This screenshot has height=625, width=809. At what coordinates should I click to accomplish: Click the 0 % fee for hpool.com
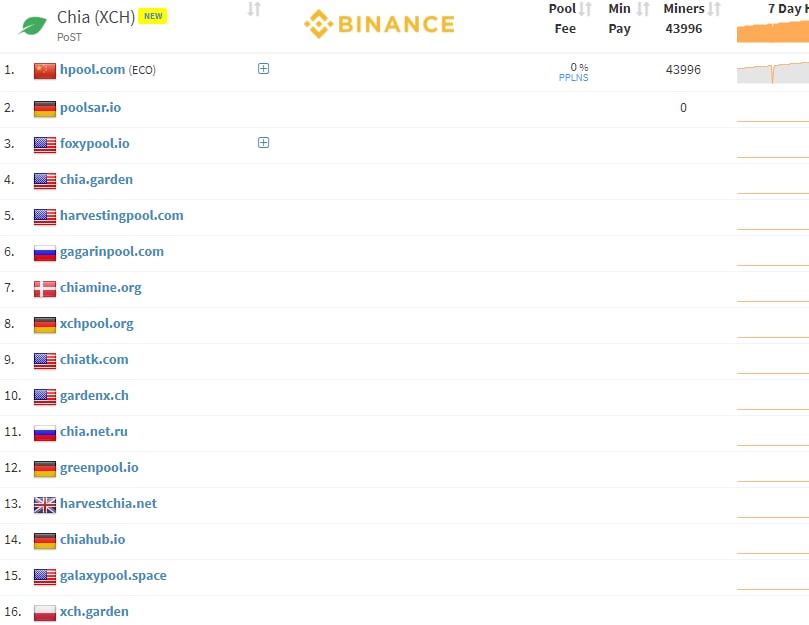579,67
